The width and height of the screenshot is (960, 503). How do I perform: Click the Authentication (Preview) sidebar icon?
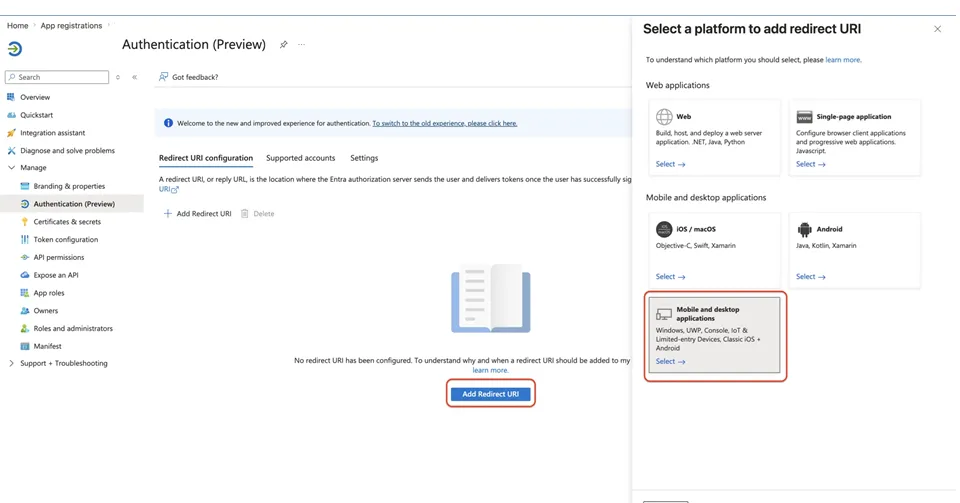(x=24, y=204)
